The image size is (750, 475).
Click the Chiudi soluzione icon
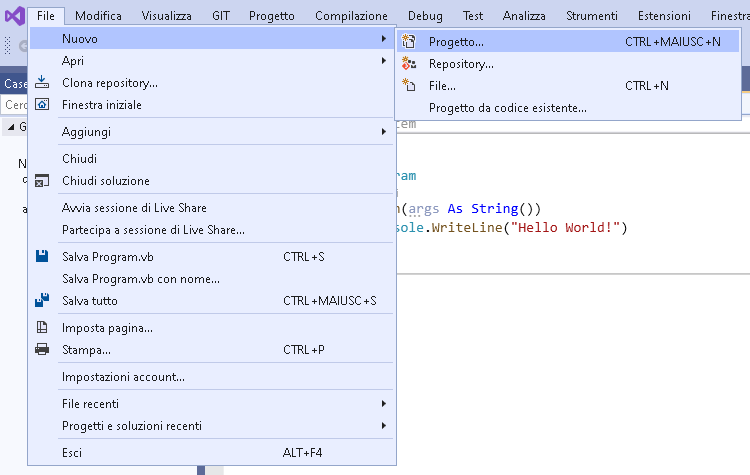(42, 181)
